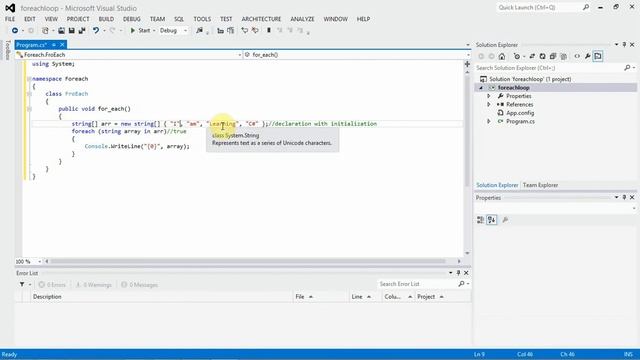
Task: Expand the Properties tree node
Action: point(489,96)
